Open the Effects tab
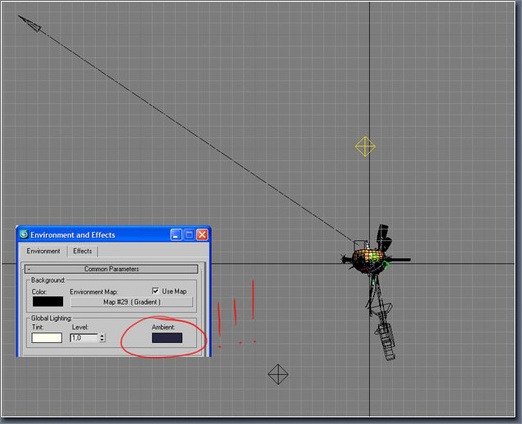 pos(82,251)
